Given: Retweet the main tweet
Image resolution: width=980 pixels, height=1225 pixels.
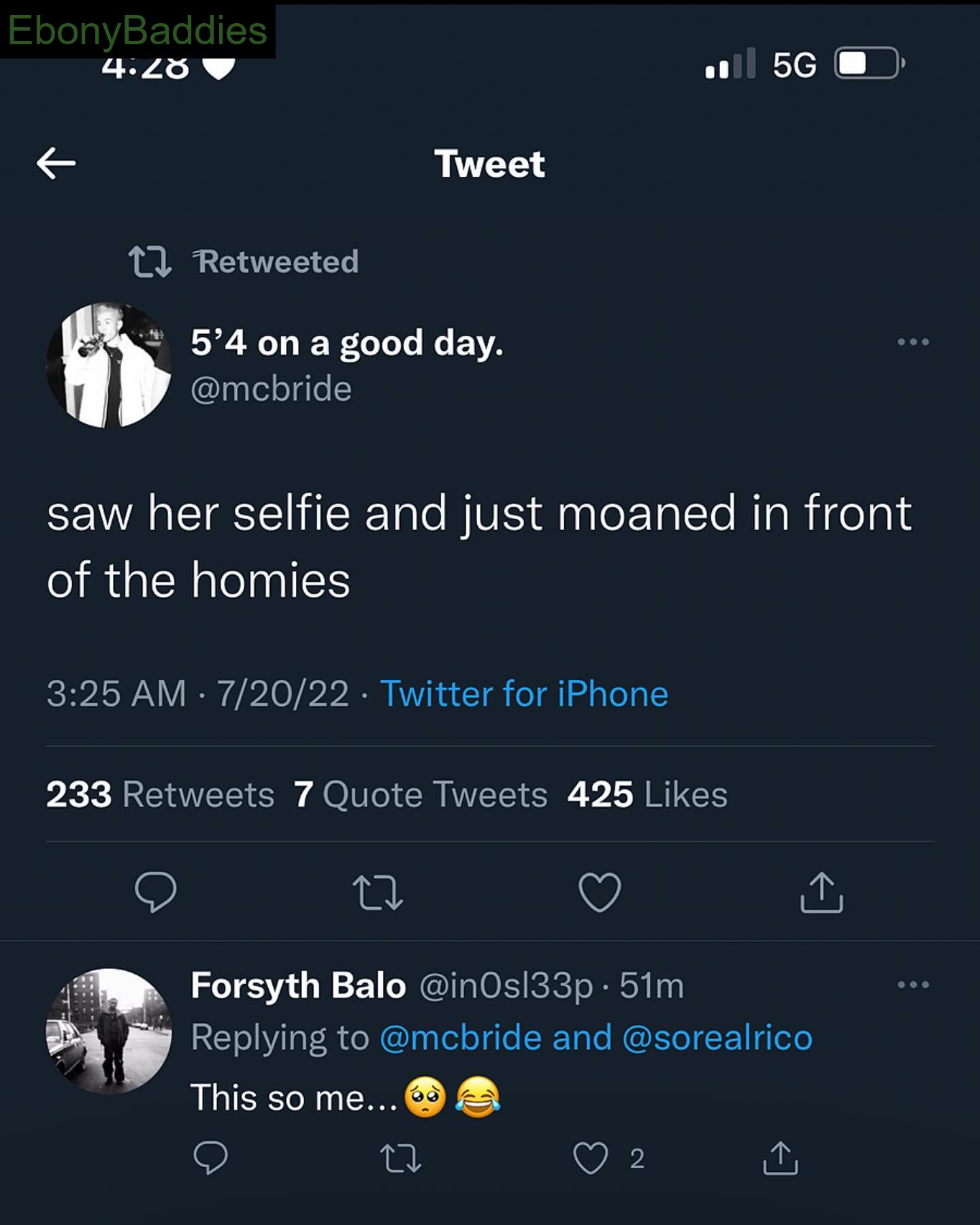Looking at the screenshot, I should (x=378, y=892).
